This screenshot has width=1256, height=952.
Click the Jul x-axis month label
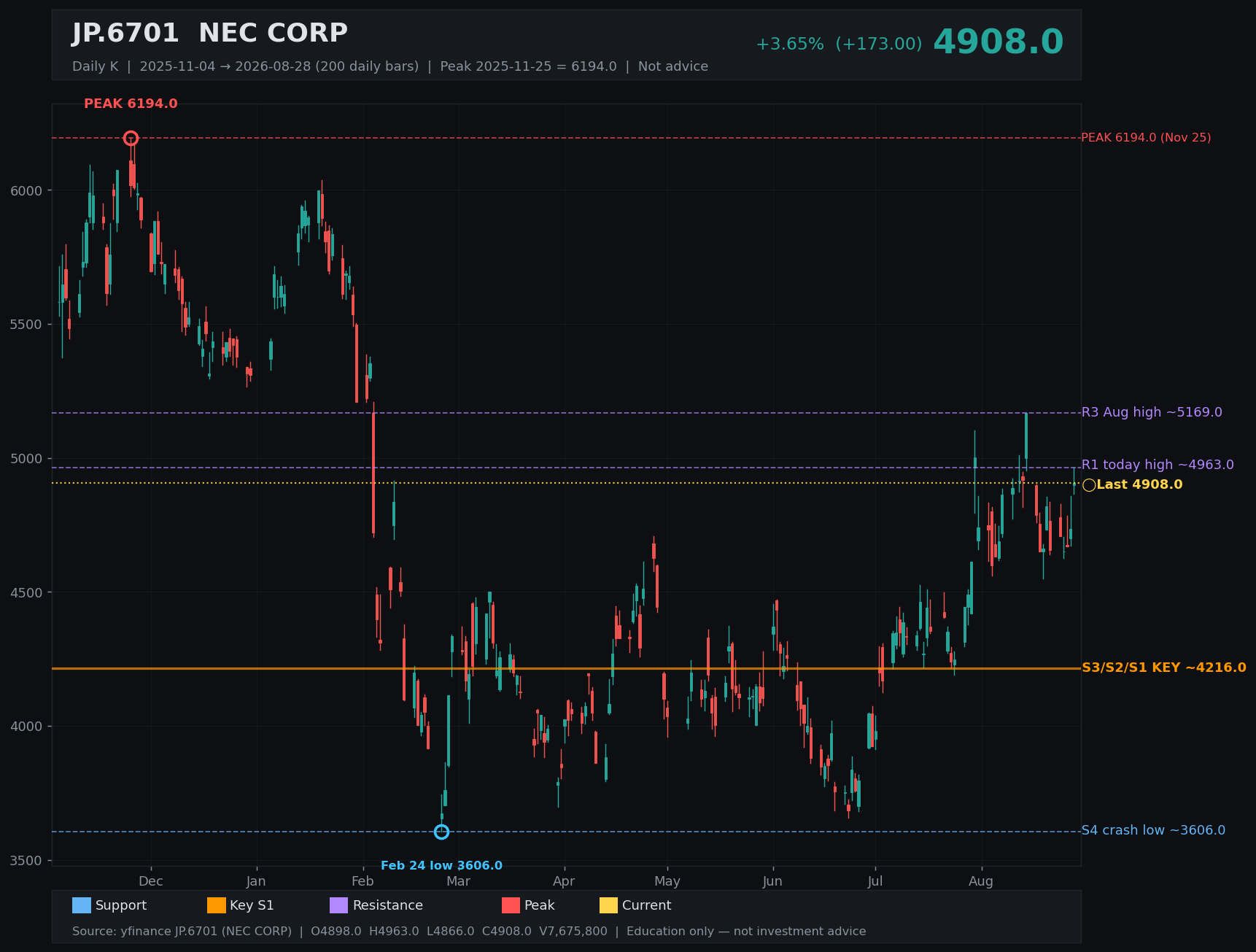click(x=875, y=881)
